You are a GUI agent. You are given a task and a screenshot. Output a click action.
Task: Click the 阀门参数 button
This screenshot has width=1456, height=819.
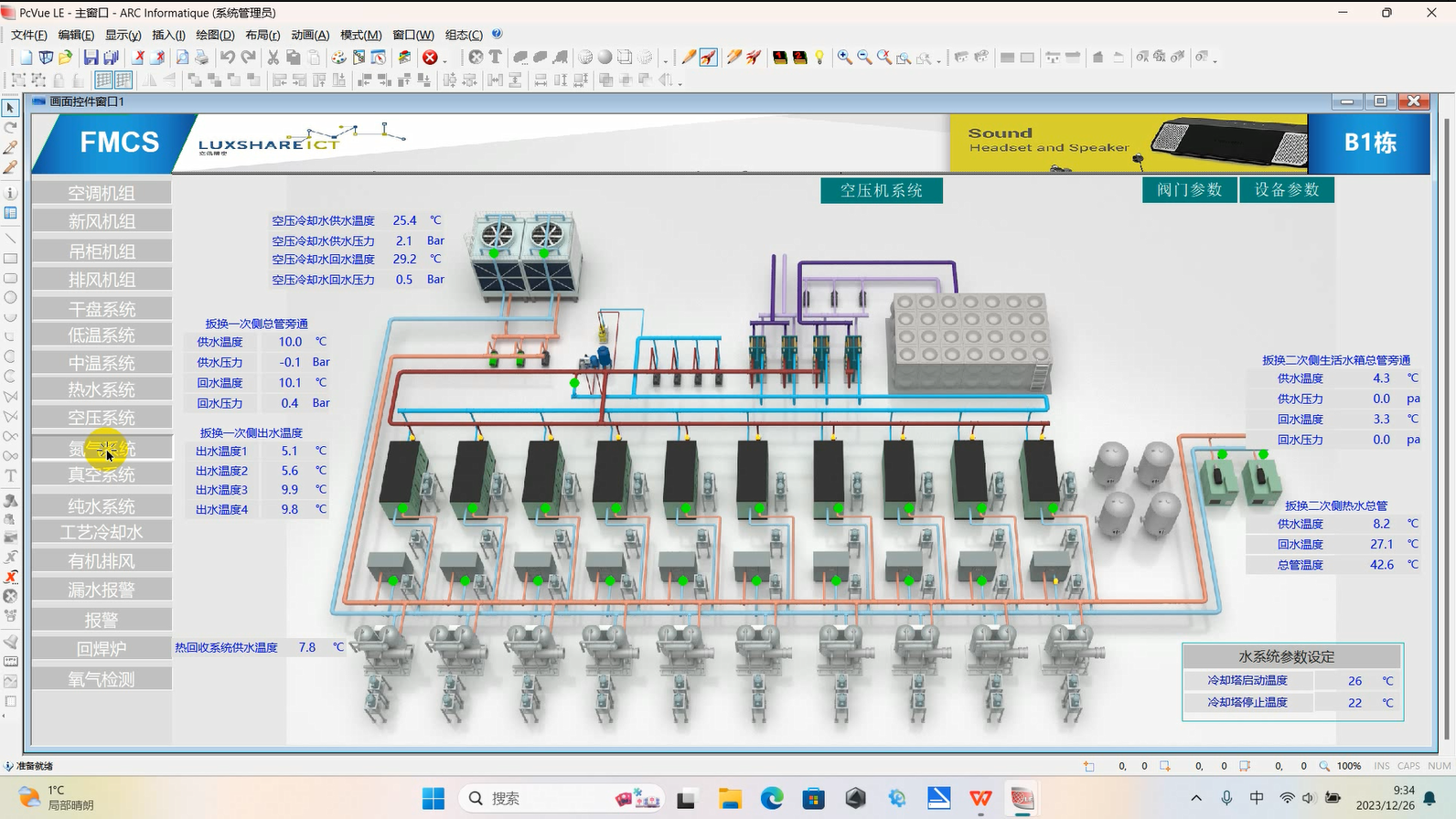(x=1189, y=190)
